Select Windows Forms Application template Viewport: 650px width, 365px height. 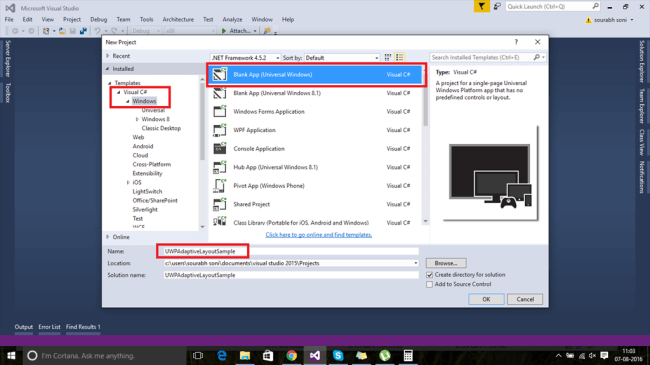click(316, 112)
